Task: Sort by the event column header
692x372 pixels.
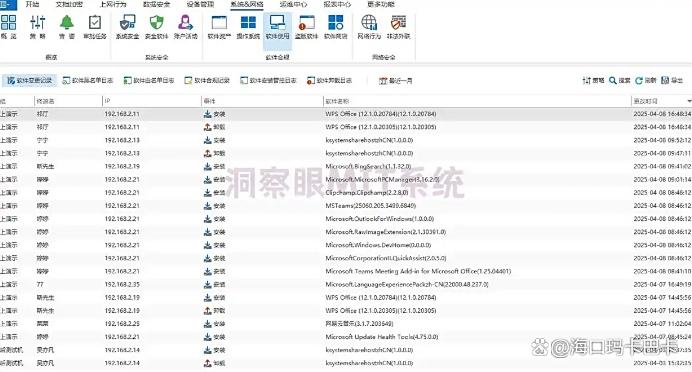Action: coord(262,101)
